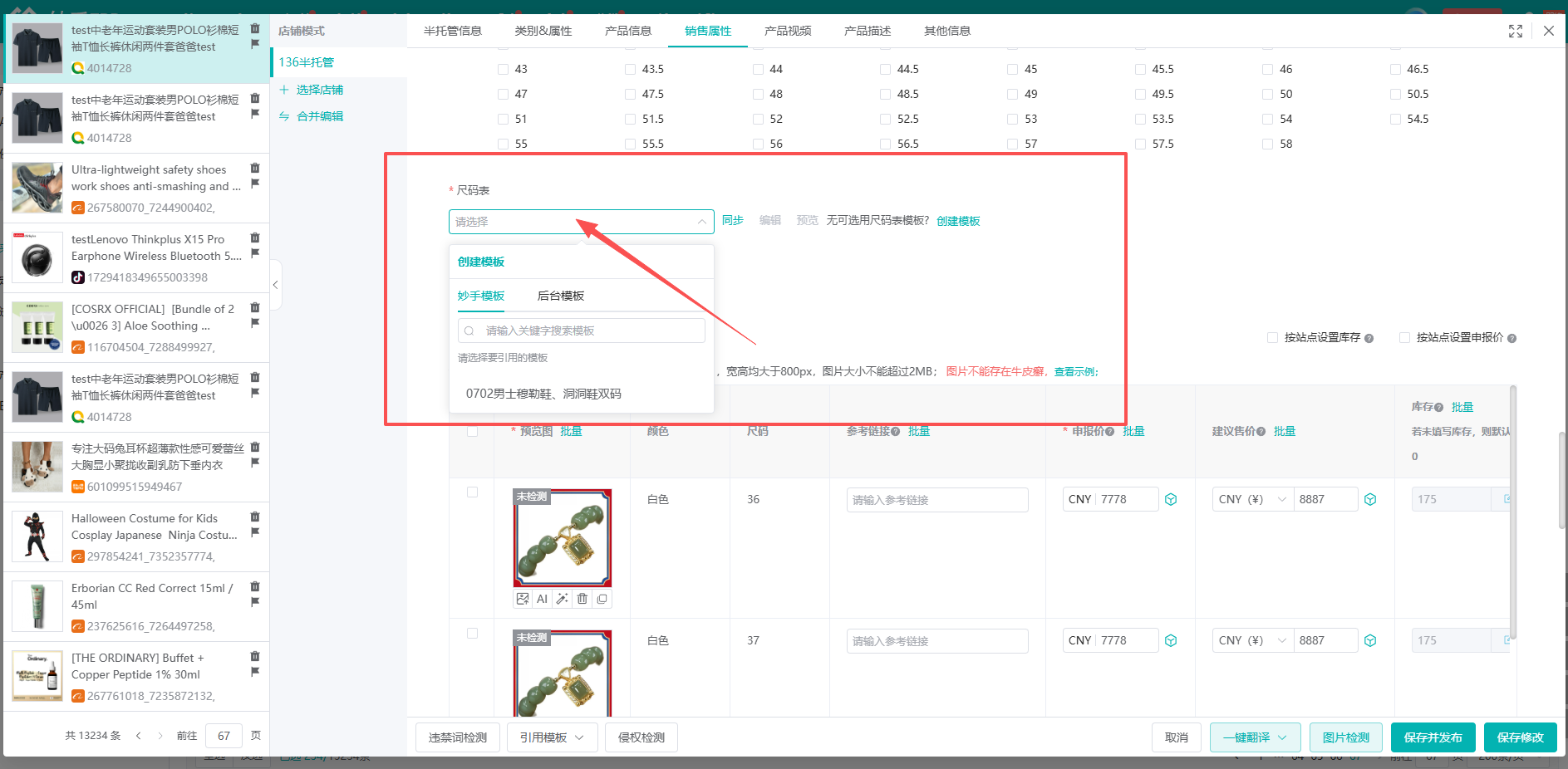The image size is (1568, 769).
Task: Toggle fullscreen for the edit dialog
Action: 1516,31
